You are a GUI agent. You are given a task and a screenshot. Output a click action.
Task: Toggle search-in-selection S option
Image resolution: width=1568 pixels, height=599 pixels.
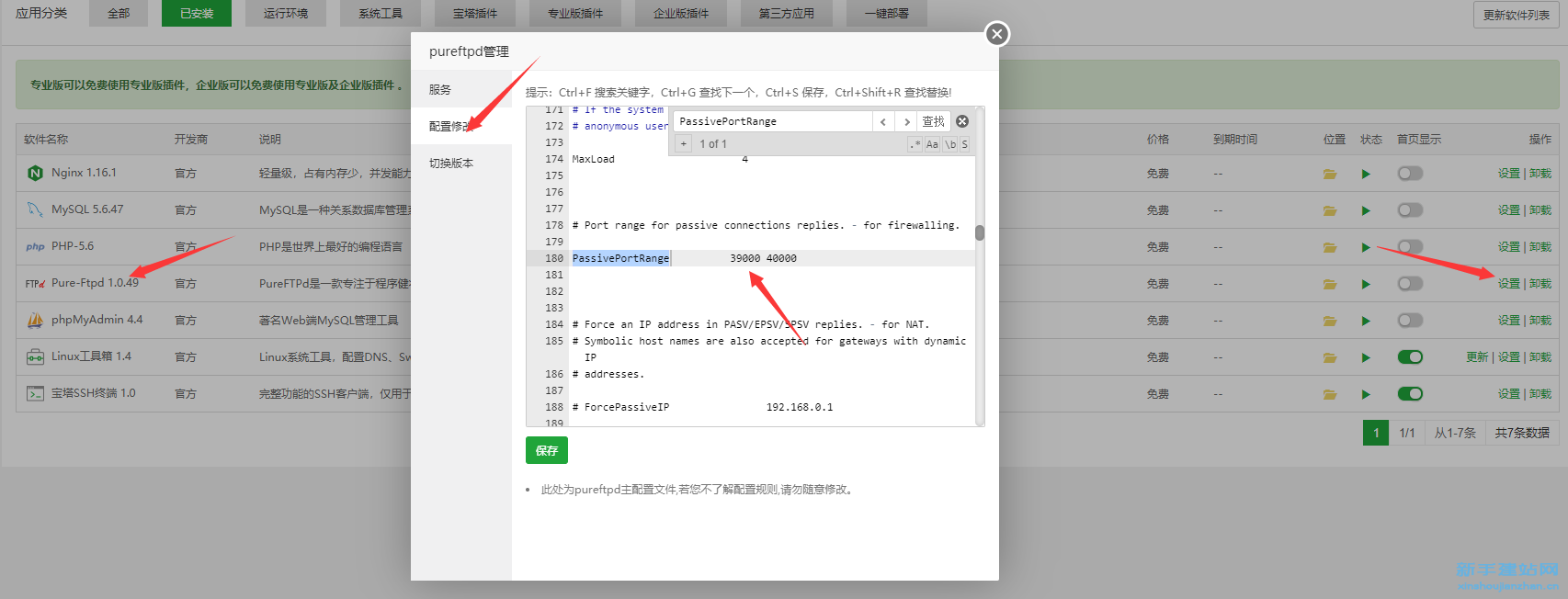coord(964,144)
